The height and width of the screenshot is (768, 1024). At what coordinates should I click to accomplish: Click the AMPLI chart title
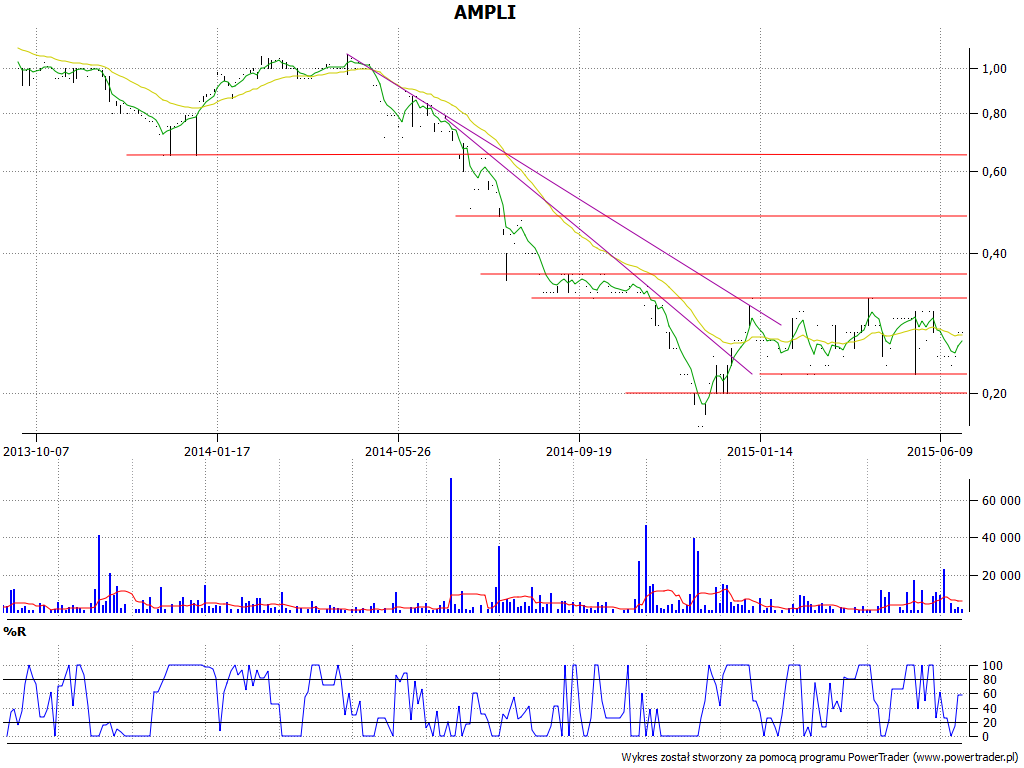pos(485,12)
